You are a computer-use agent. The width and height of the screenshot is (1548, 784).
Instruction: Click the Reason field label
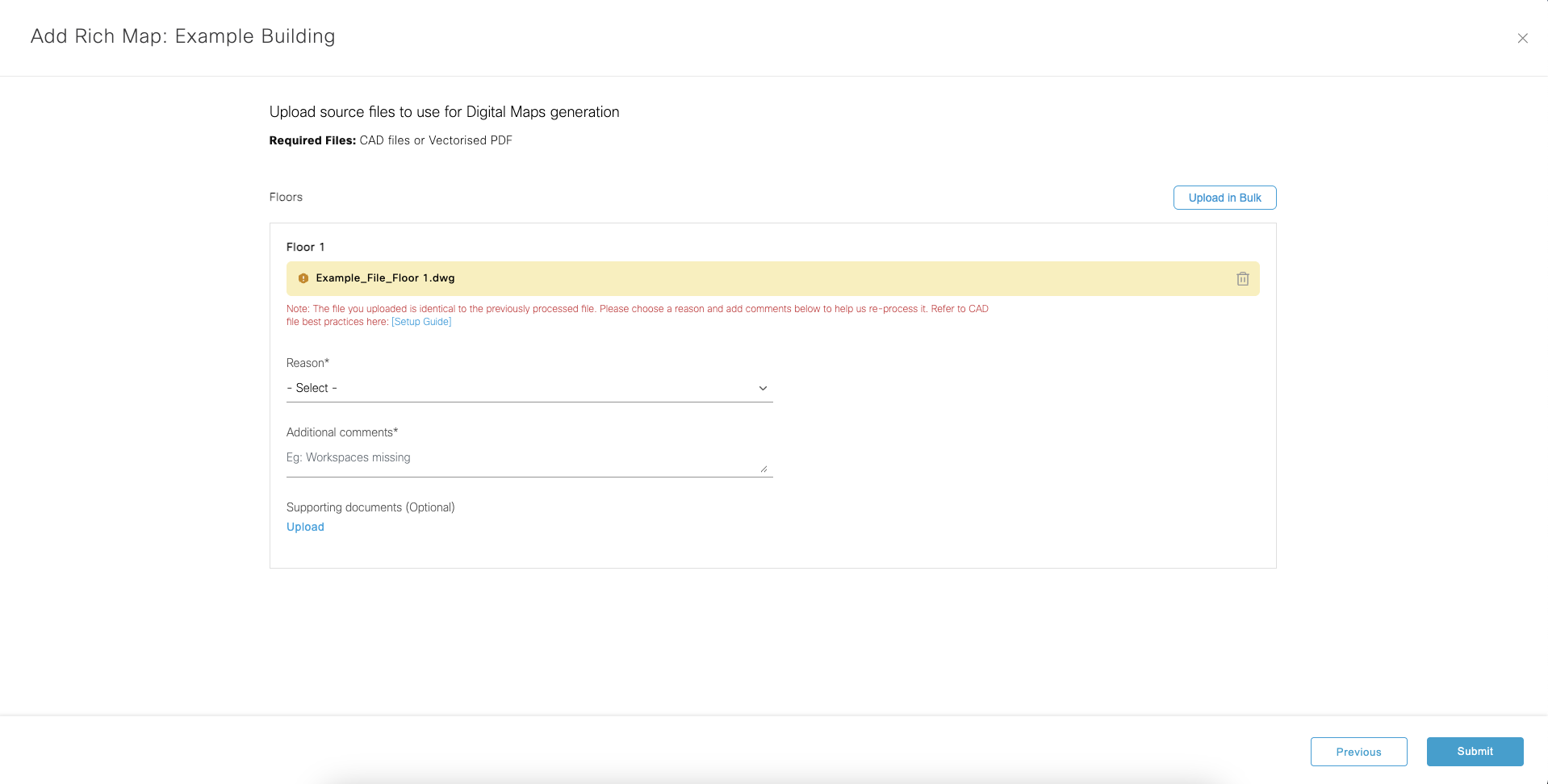pyautogui.click(x=308, y=363)
